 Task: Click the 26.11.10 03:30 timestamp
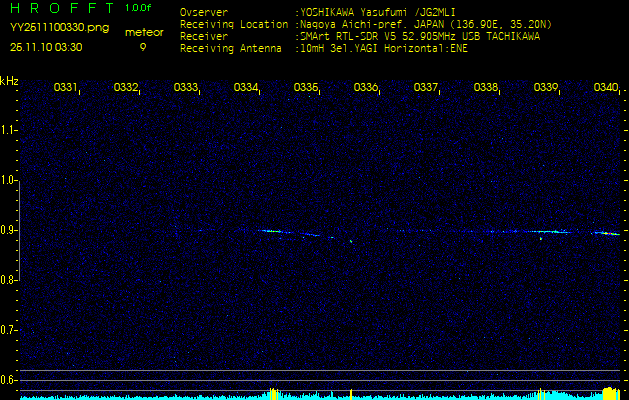point(46,46)
